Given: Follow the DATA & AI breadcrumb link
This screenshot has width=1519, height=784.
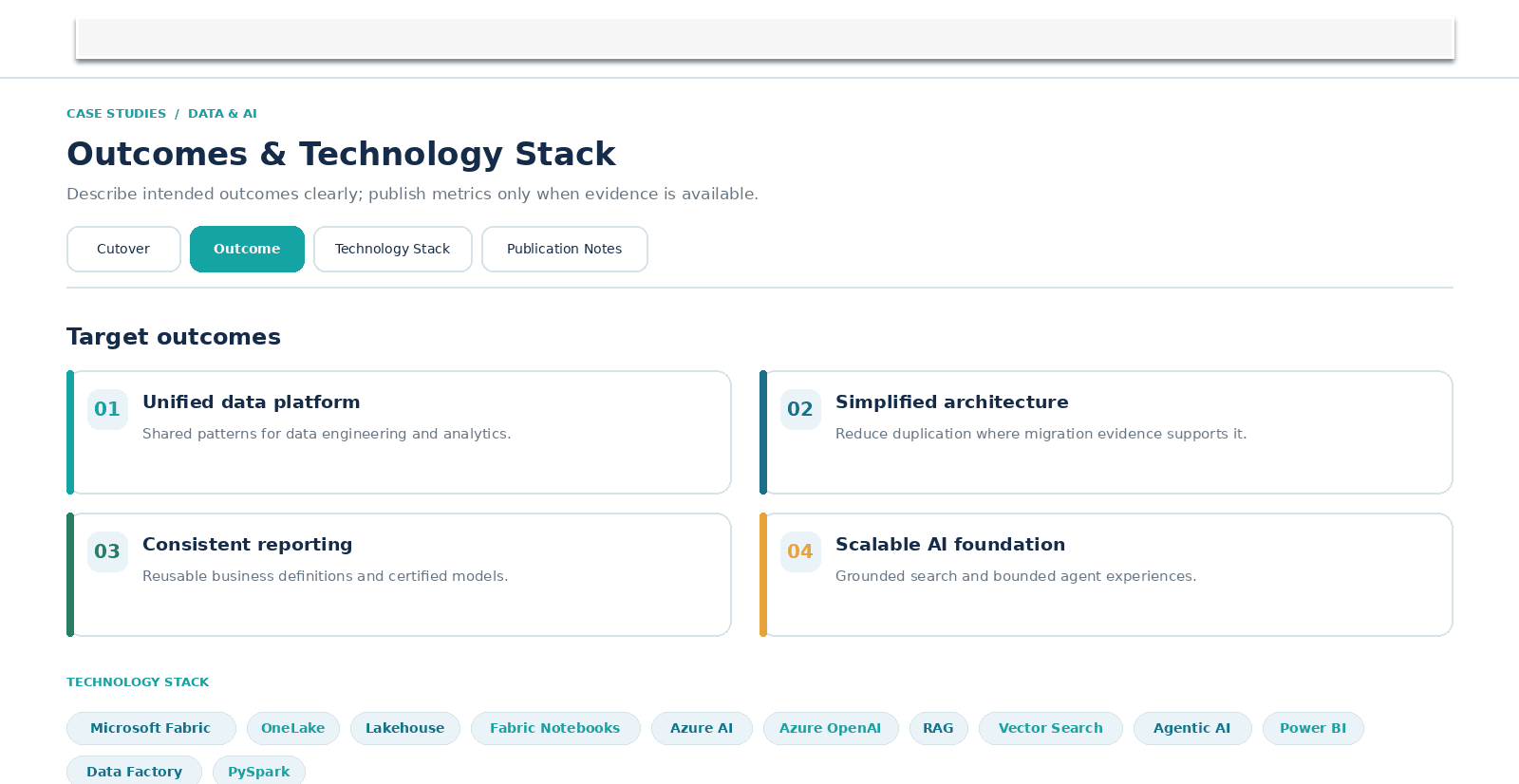Looking at the screenshot, I should coord(222,113).
